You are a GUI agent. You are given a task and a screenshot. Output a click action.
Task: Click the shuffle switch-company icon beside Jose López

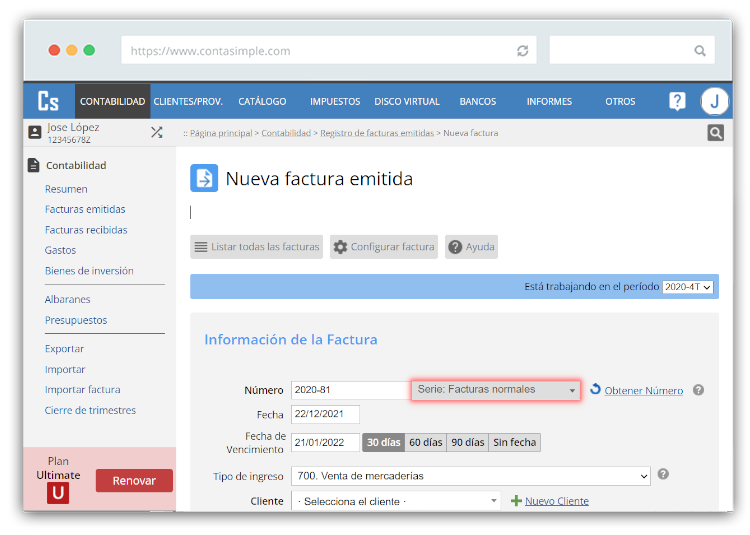click(x=157, y=132)
